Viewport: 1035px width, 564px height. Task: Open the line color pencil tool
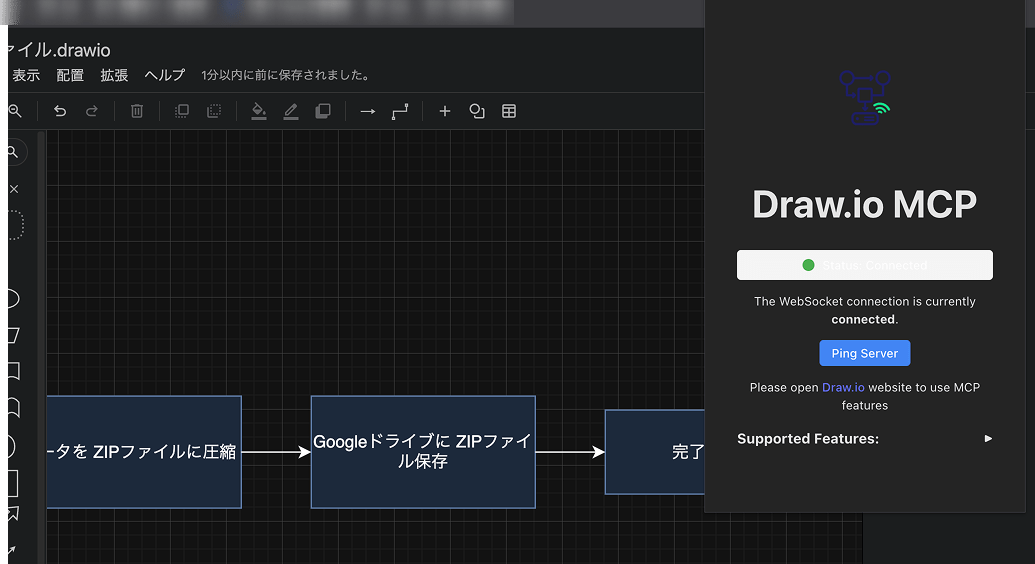click(x=291, y=111)
